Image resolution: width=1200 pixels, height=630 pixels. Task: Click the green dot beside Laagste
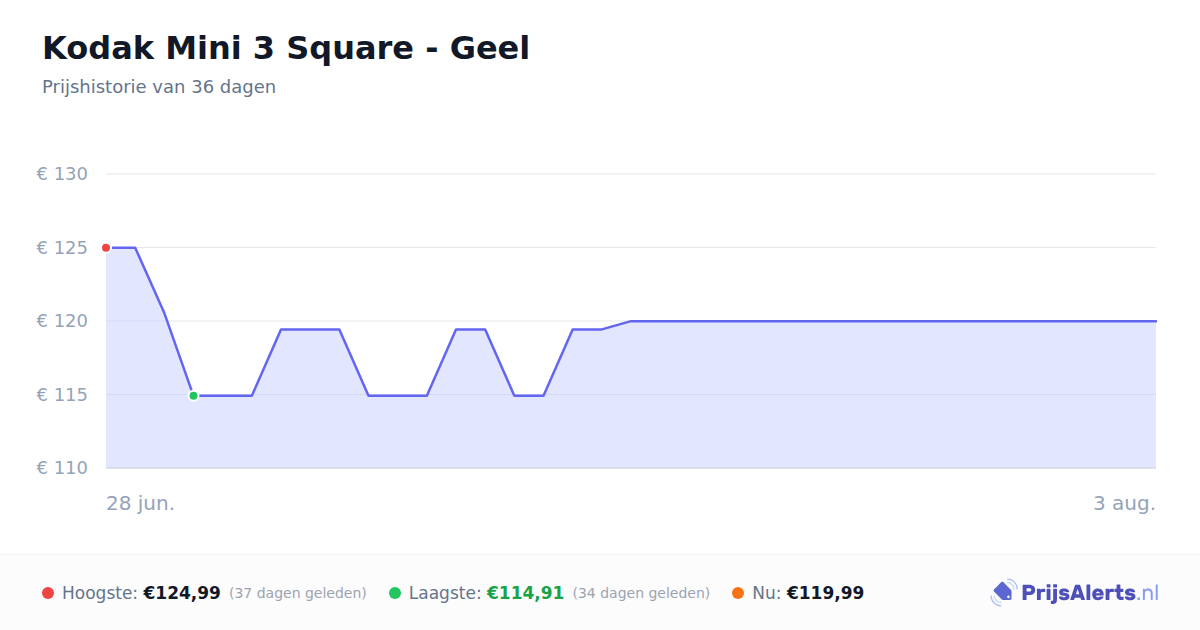click(x=395, y=593)
